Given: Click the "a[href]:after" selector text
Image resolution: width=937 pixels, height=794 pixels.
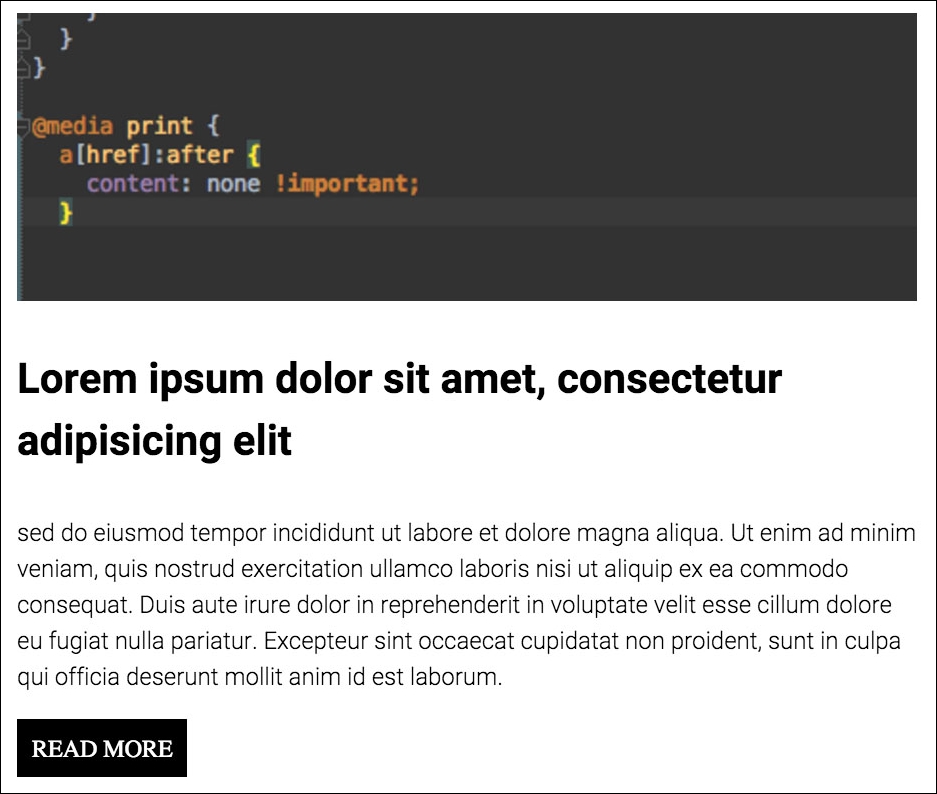Looking at the screenshot, I should pos(146,155).
